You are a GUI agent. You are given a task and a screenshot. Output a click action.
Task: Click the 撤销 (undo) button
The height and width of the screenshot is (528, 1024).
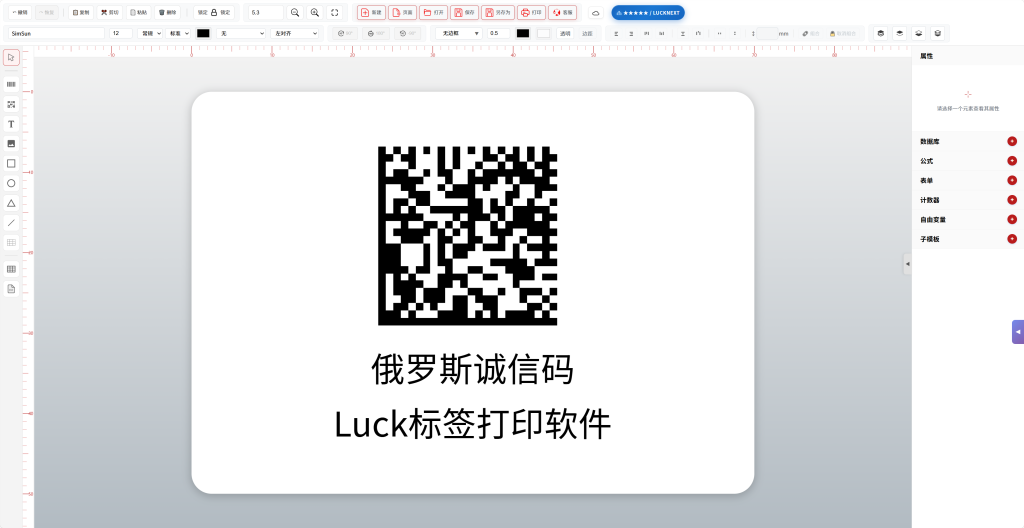point(20,12)
